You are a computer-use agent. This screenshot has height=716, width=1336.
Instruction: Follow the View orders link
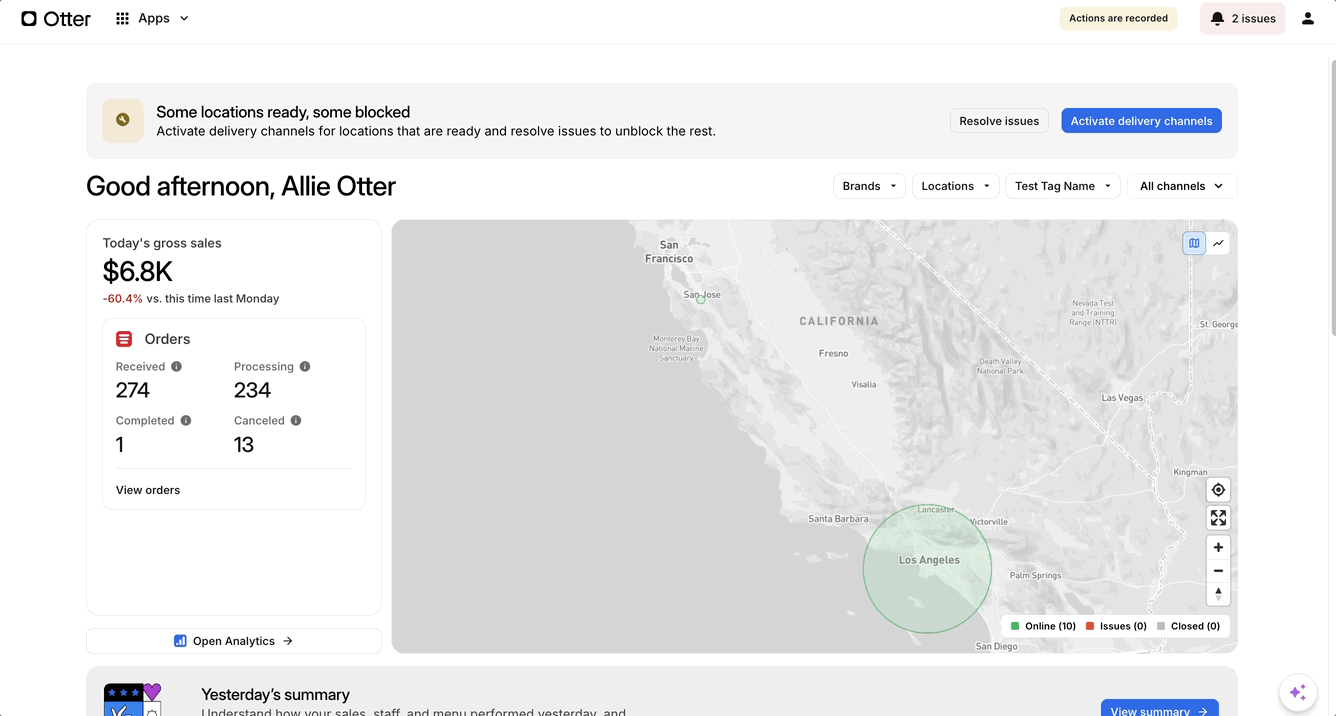tap(148, 490)
